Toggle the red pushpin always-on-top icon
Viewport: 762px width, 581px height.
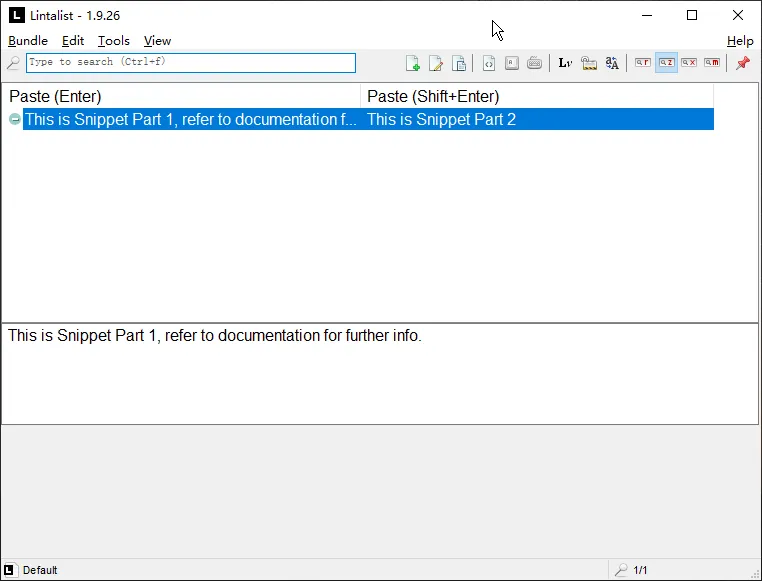[743, 63]
